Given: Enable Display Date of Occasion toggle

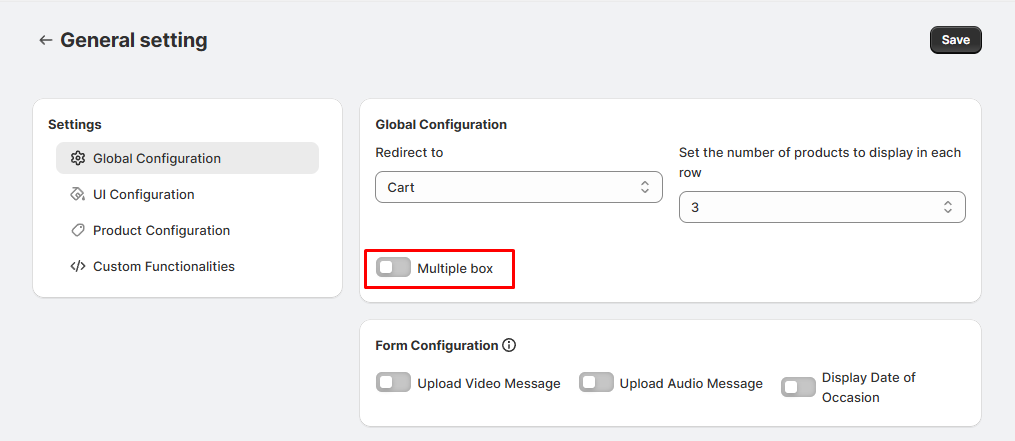Looking at the screenshot, I should point(798,387).
